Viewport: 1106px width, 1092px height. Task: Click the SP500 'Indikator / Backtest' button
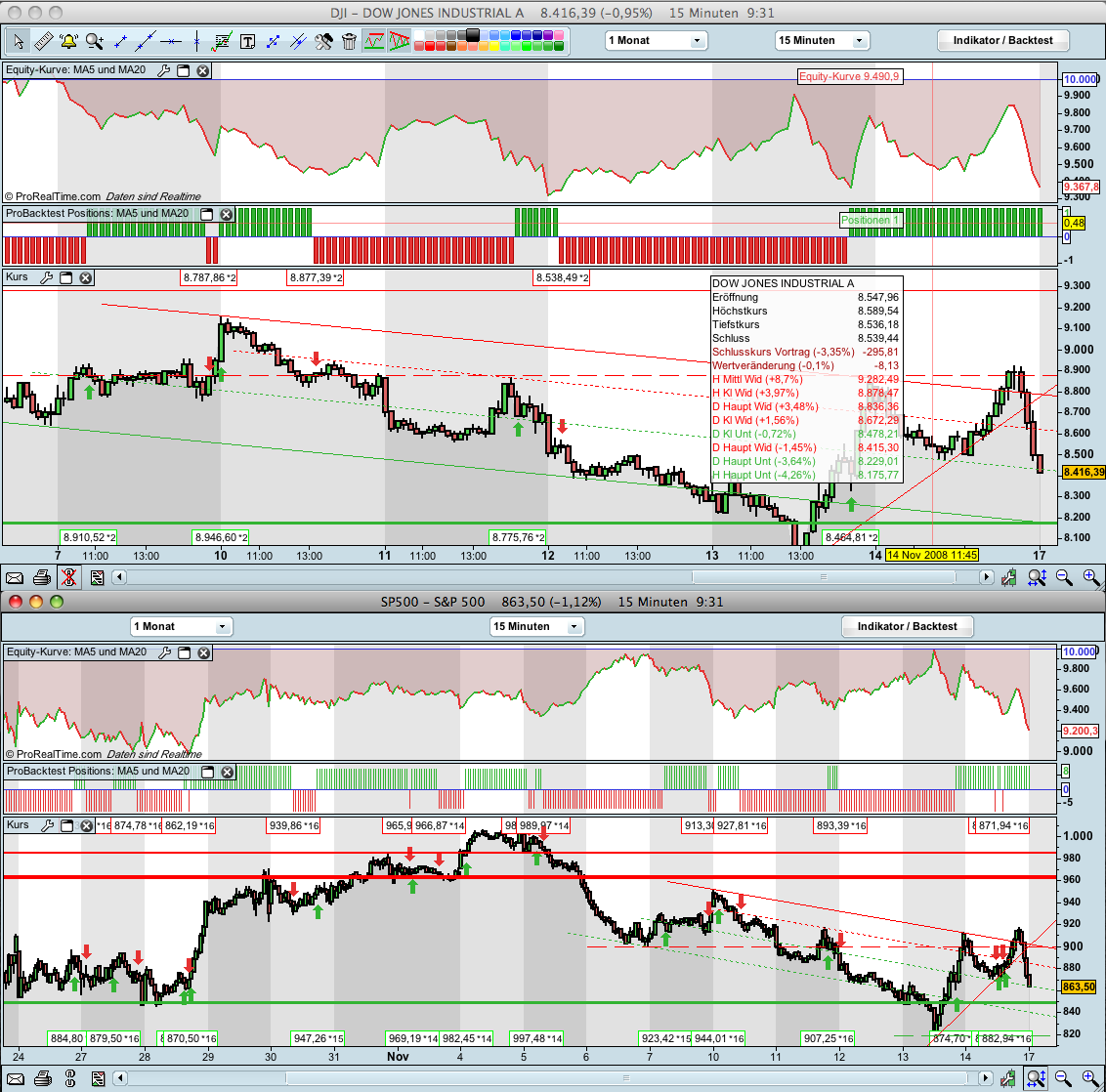[x=907, y=626]
